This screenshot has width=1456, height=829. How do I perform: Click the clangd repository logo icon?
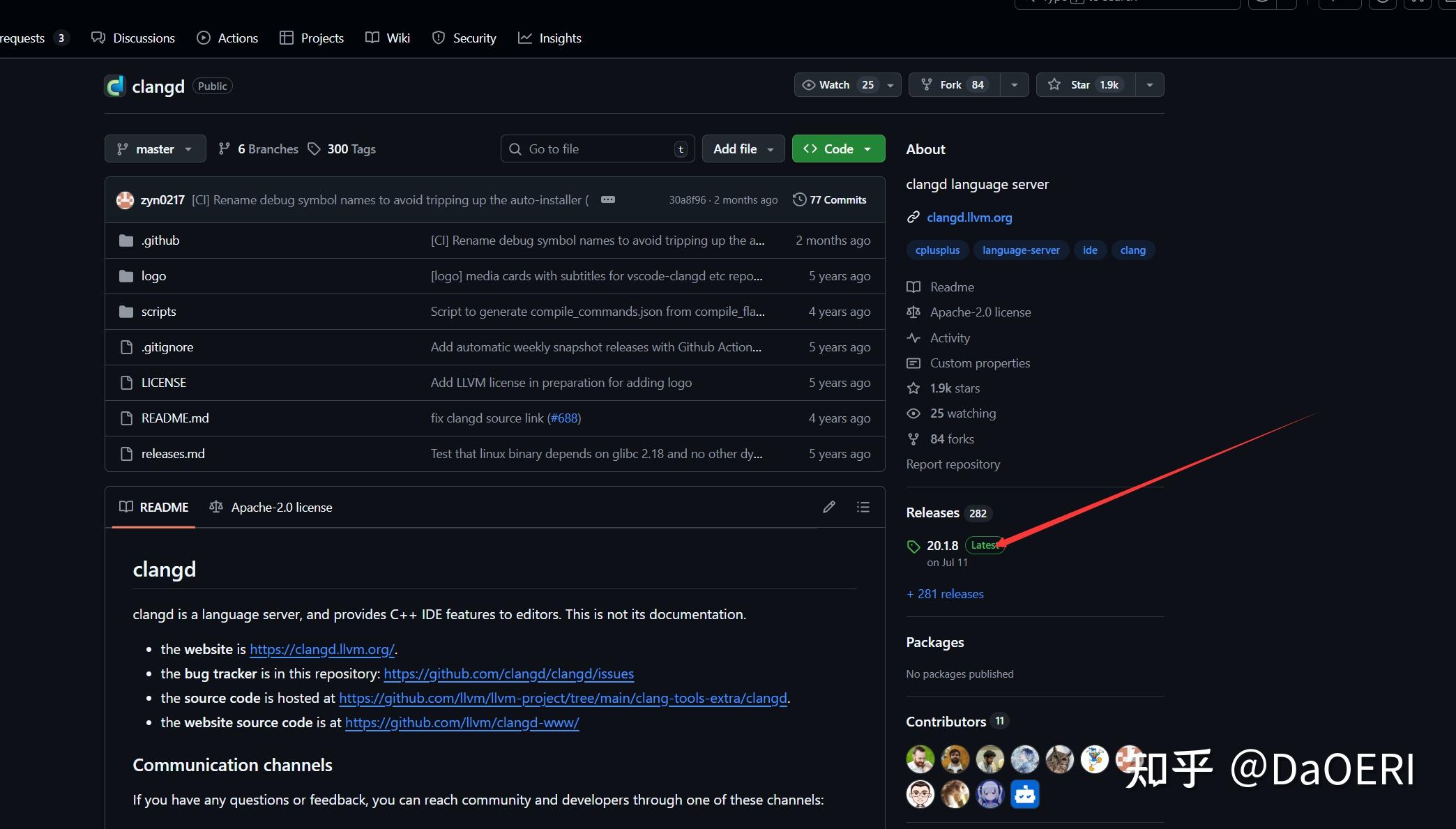114,86
